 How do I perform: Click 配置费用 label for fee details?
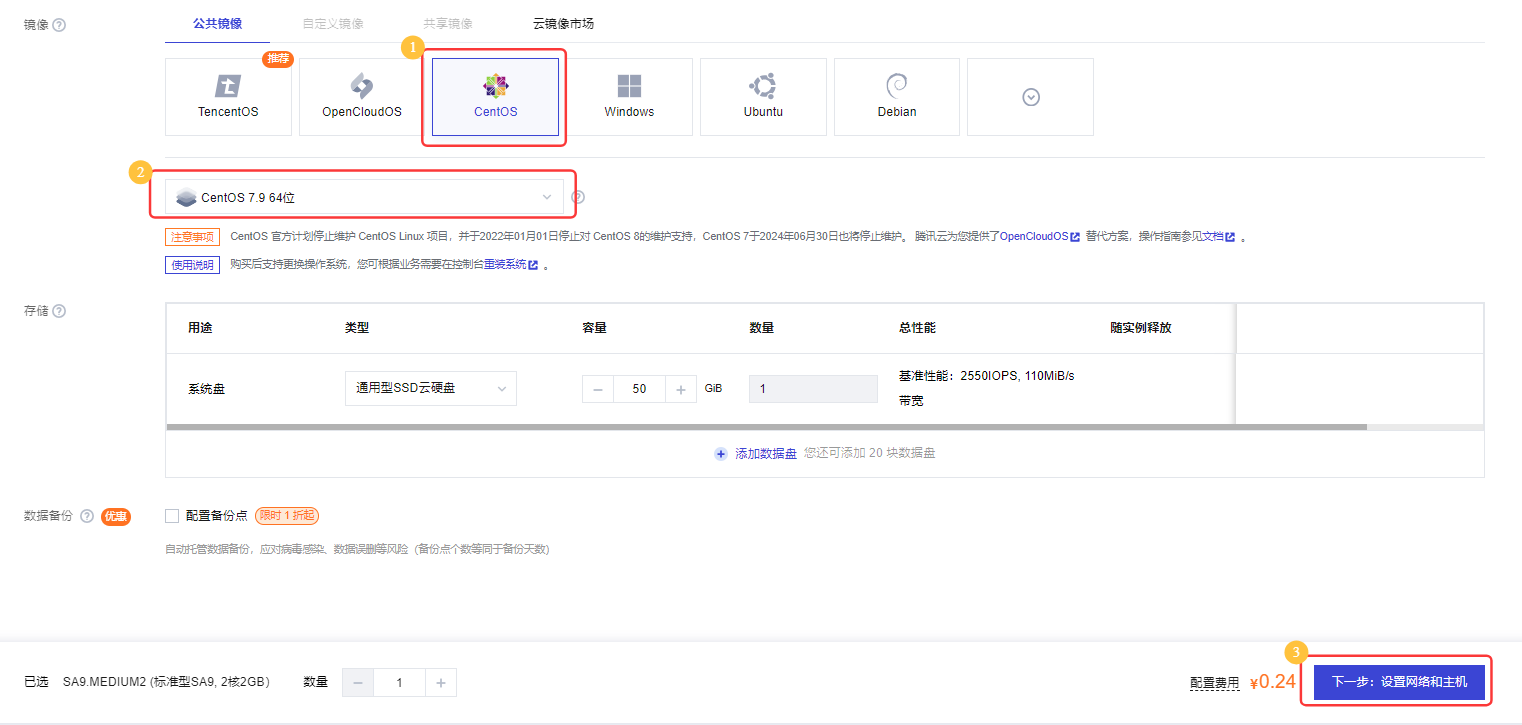[1214, 683]
